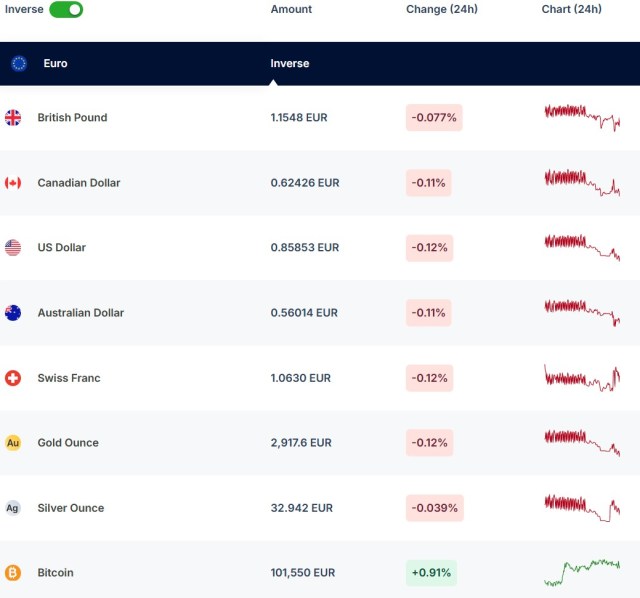Click the US Dollar flag icon
640x598 pixels.
13,248
